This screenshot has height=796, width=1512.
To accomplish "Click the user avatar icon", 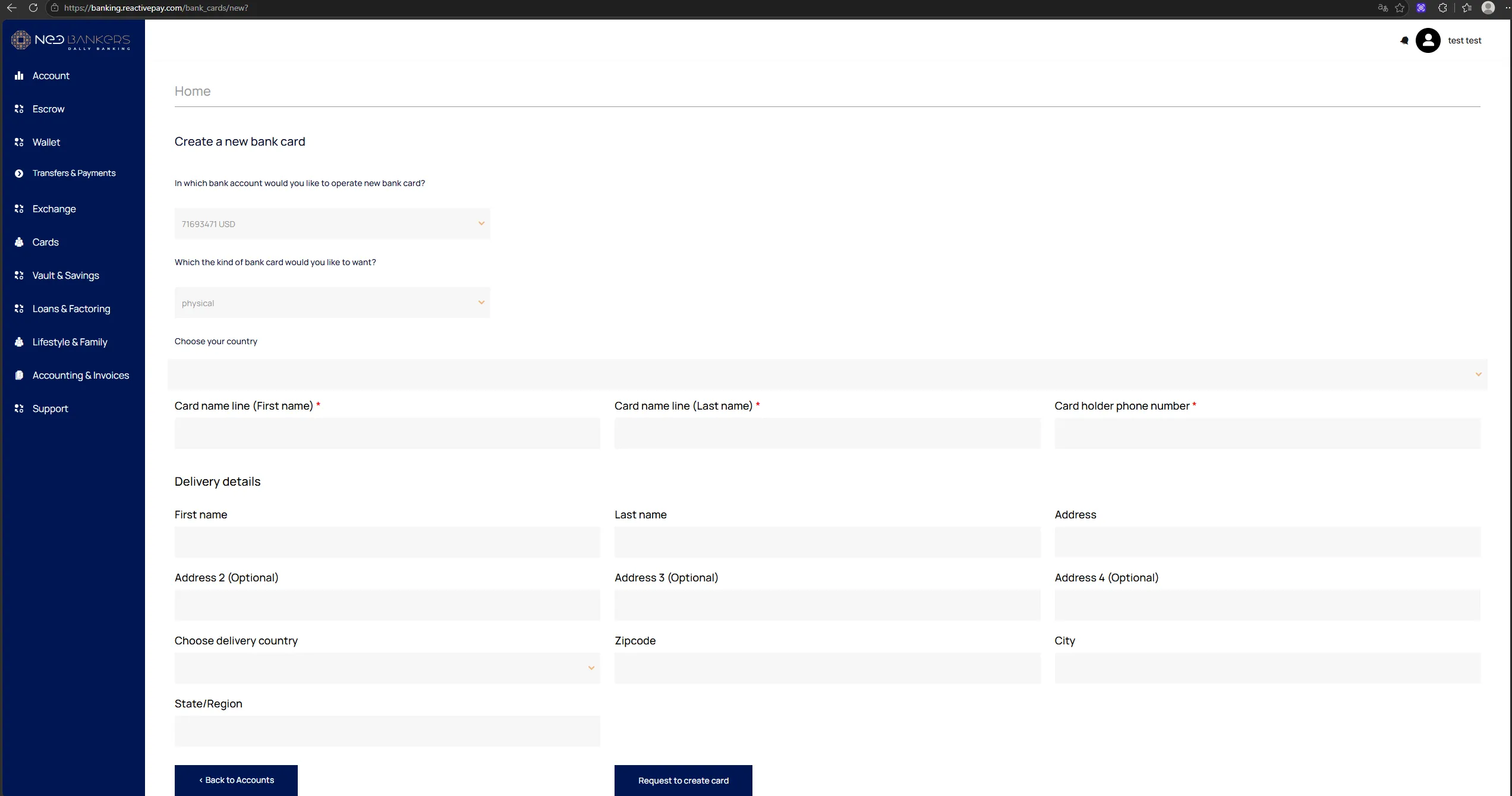I will tap(1428, 40).
